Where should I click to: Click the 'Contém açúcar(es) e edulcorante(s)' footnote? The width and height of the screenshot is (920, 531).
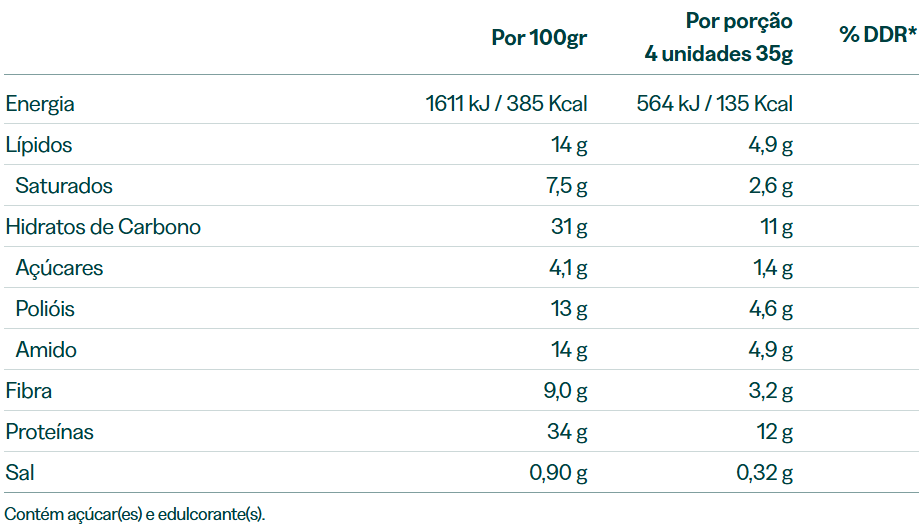pyautogui.click(x=135, y=515)
